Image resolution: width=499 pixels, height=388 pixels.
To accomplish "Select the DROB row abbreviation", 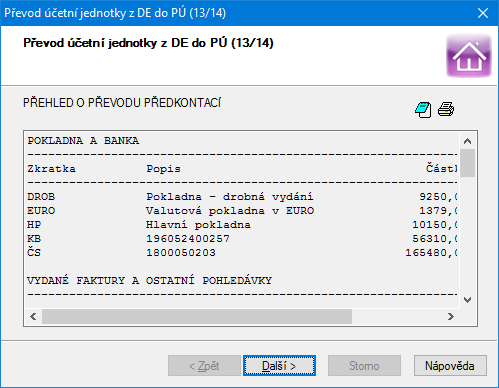I will click(x=41, y=197).
